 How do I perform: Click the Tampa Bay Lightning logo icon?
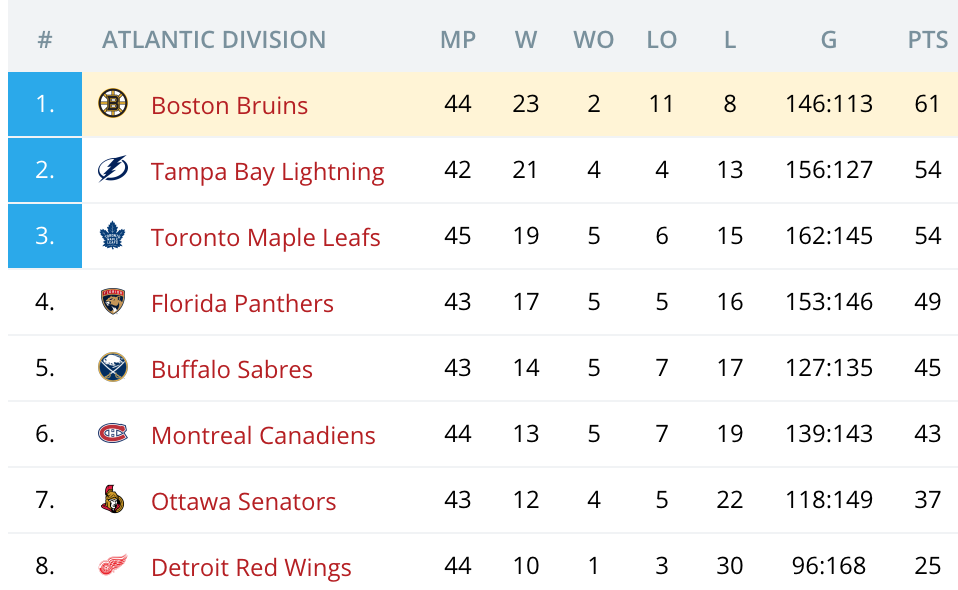(113, 169)
